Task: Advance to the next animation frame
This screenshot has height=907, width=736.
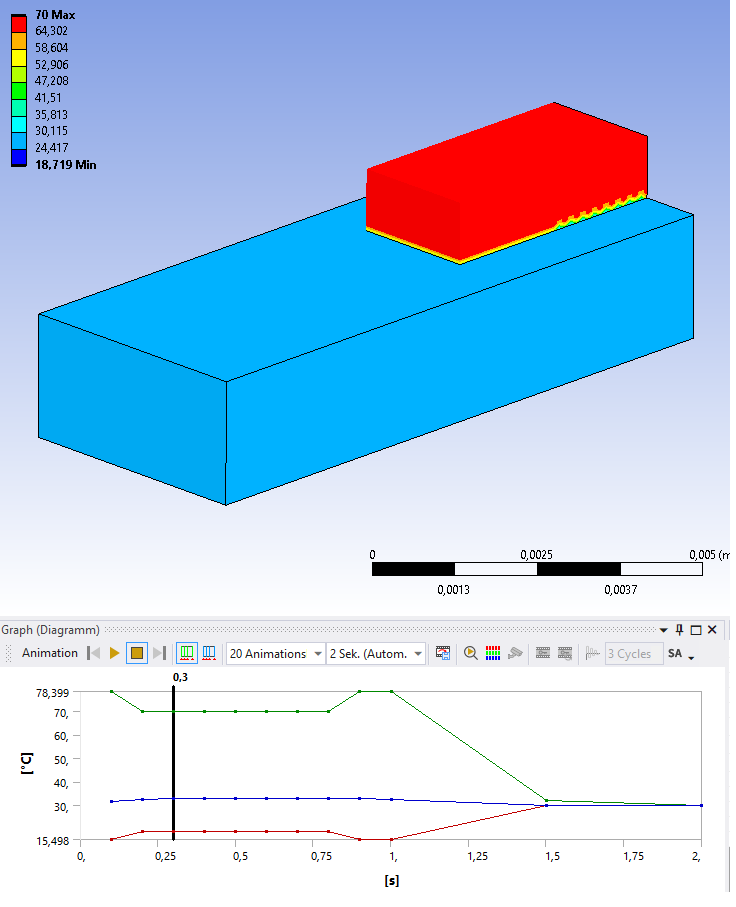Action: click(160, 654)
